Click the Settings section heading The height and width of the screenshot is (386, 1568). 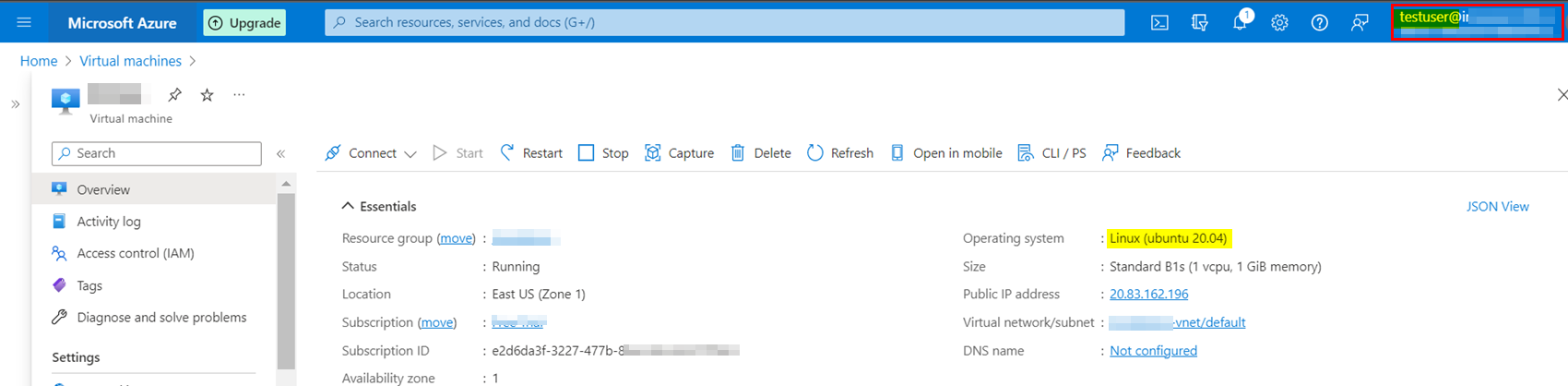click(76, 357)
